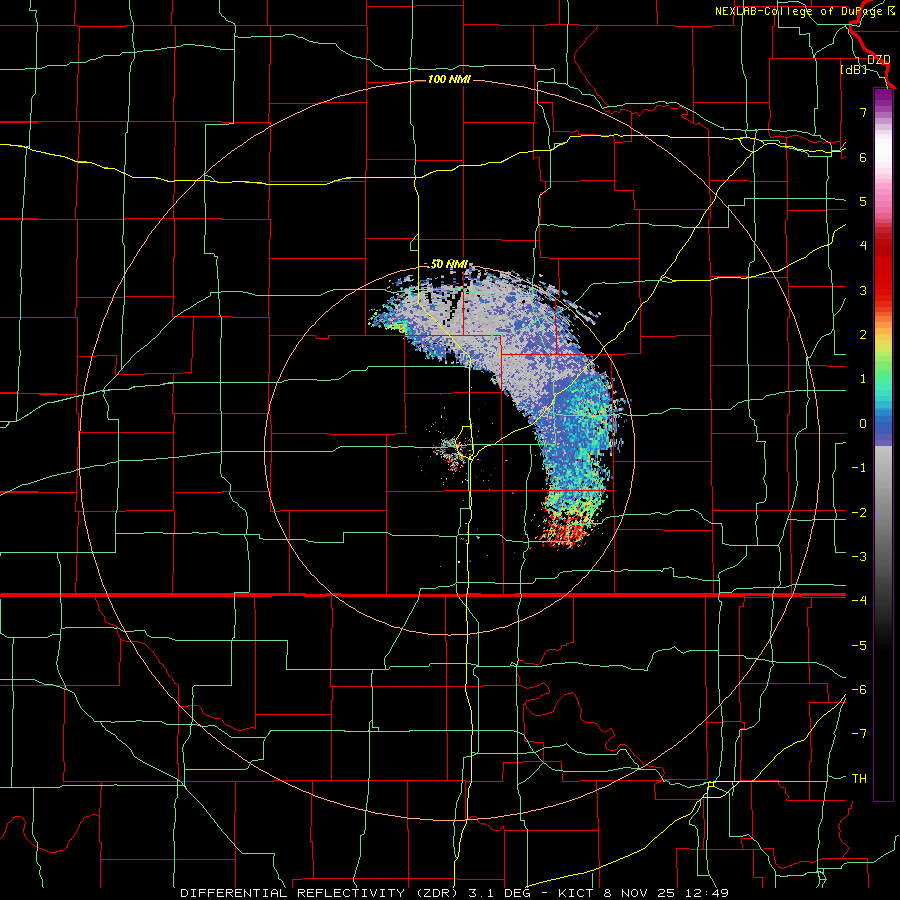Screen dimensions: 900x900
Task: Click the ground clutter at radar center
Action: tap(453, 452)
